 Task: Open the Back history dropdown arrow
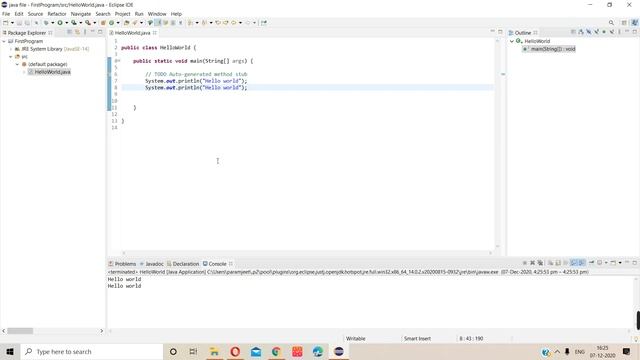pyautogui.click(x=240, y=23)
